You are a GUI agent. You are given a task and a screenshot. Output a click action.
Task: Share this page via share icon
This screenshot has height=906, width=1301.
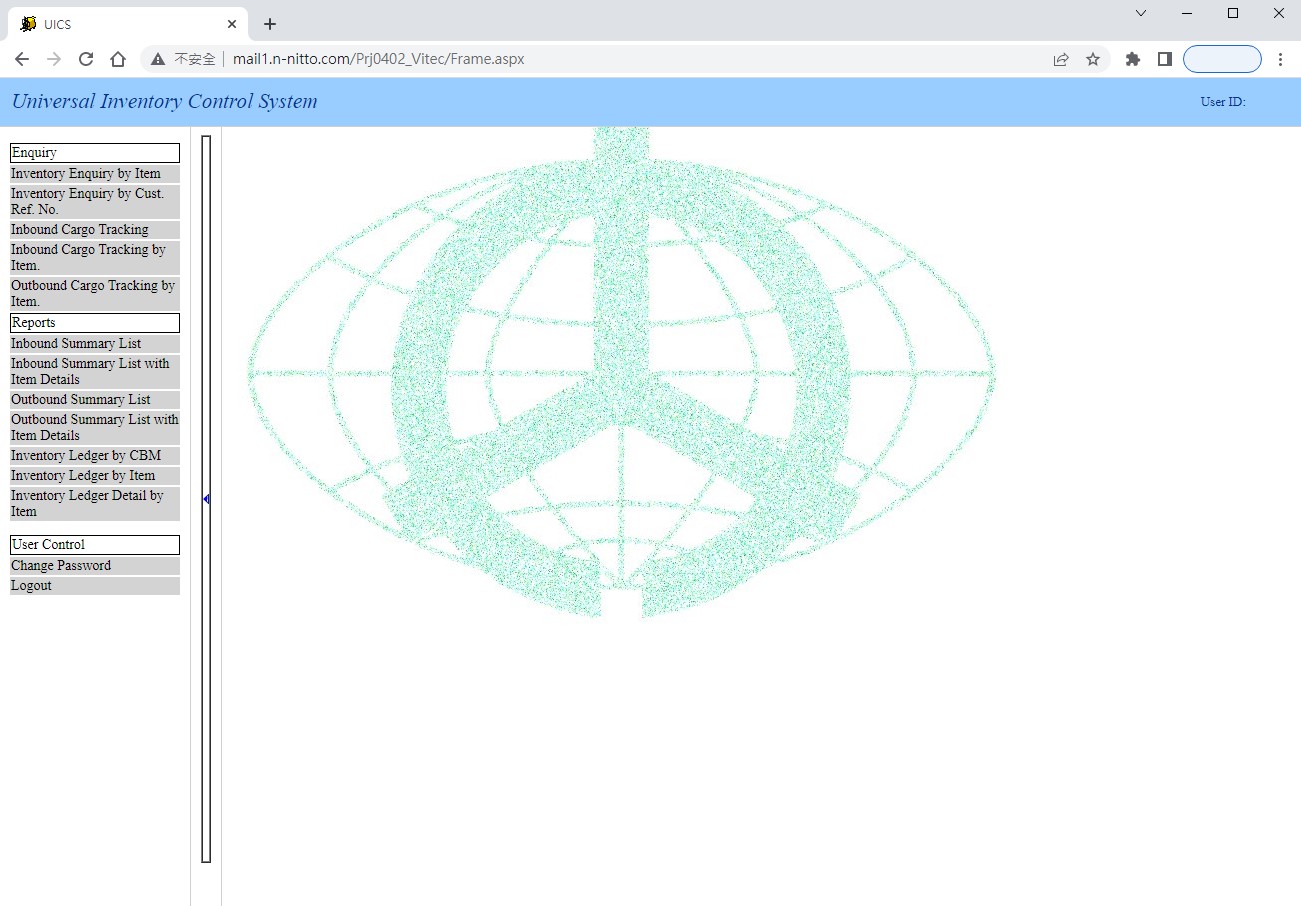point(1061,59)
